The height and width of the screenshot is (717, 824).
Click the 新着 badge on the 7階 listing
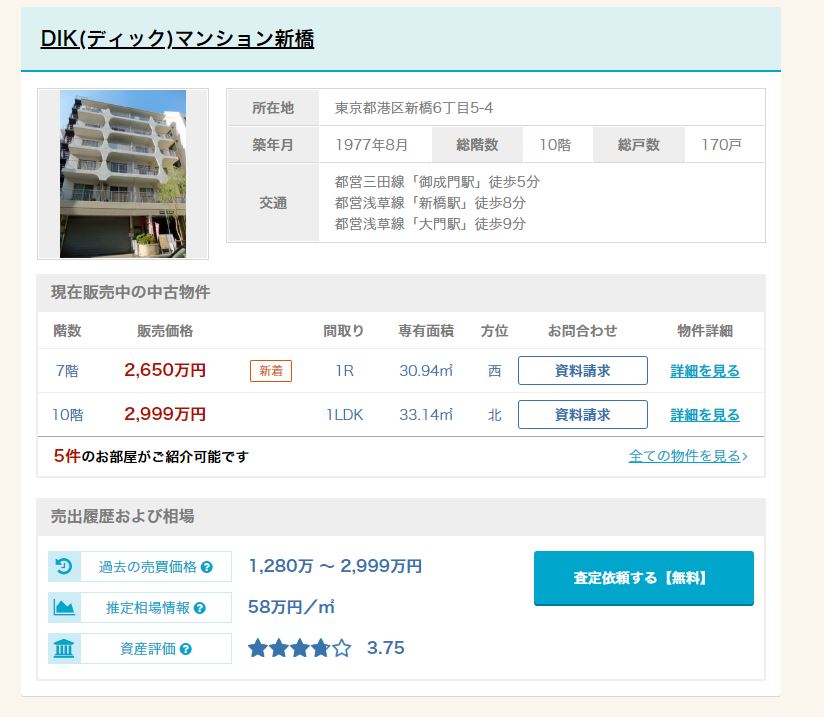(x=271, y=371)
